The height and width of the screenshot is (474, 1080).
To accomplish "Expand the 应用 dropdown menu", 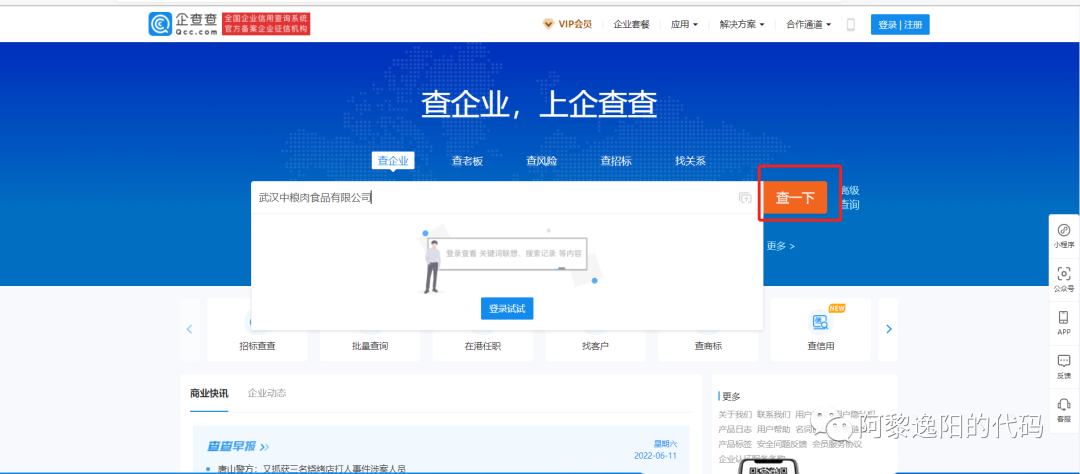I will pos(684,25).
